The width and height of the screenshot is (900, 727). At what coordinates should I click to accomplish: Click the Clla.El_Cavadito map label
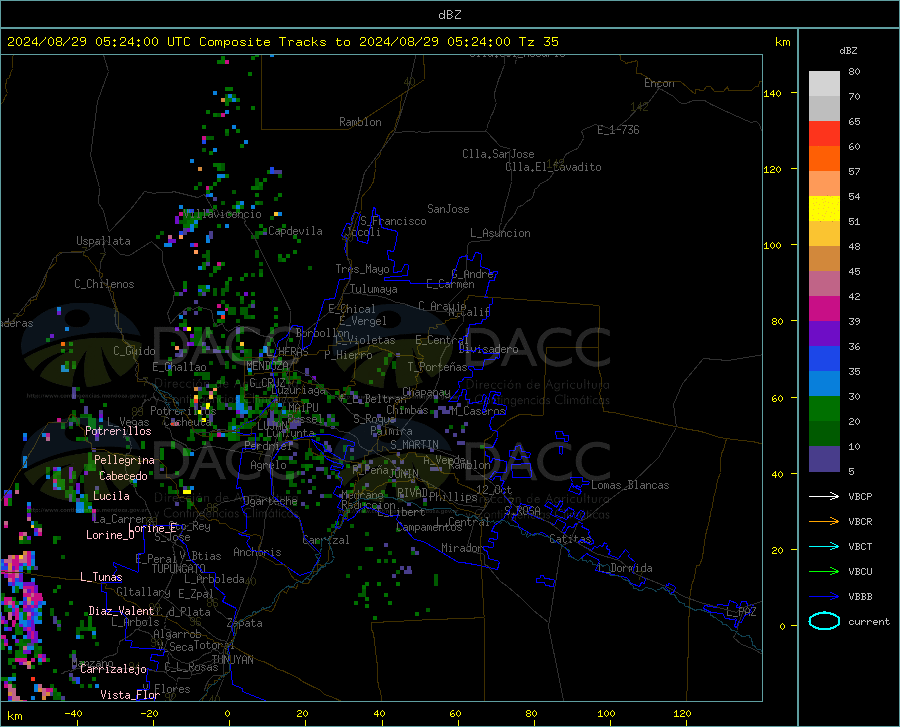(x=553, y=167)
